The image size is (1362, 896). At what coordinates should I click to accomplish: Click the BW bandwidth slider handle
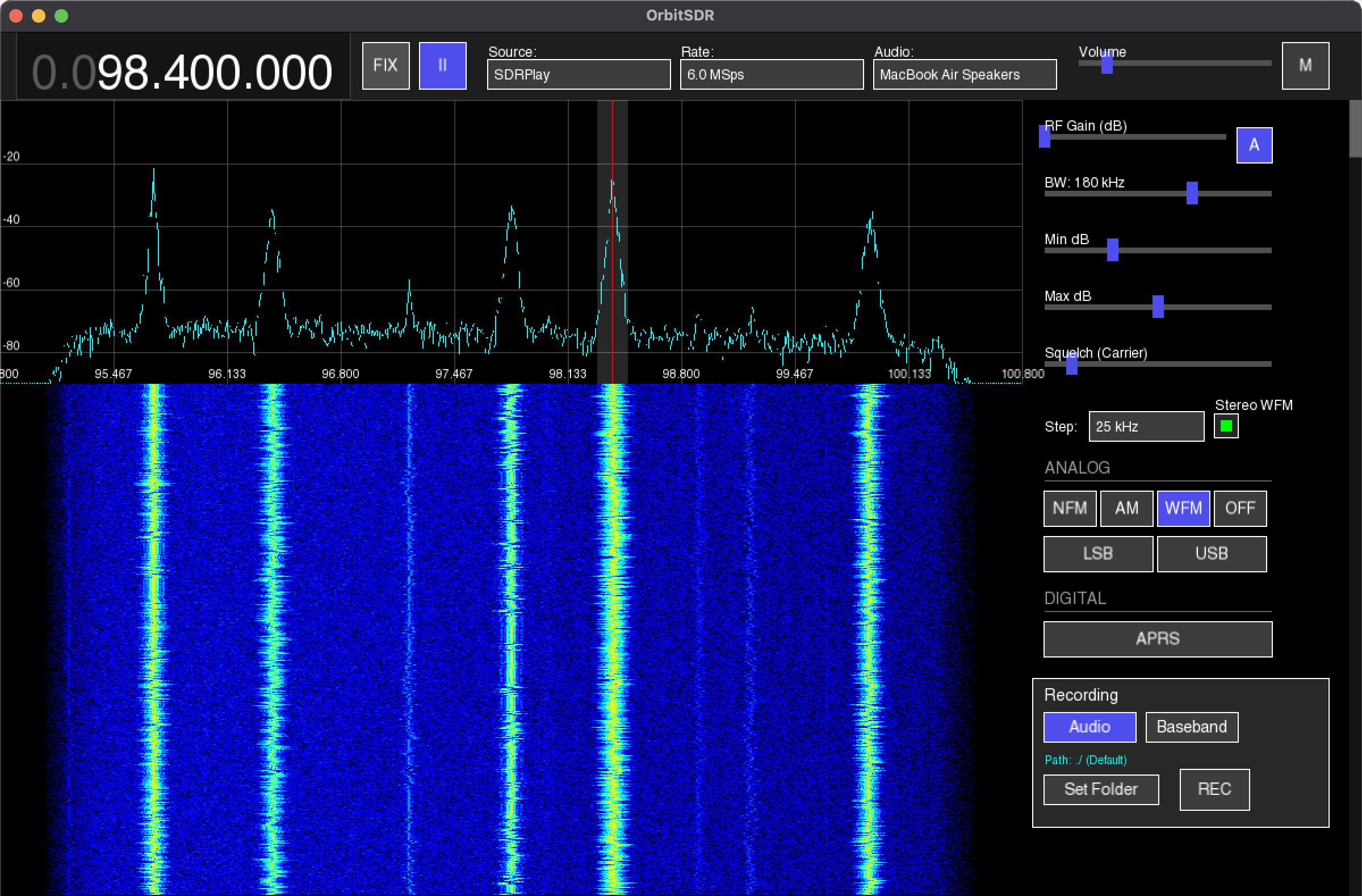point(1192,193)
